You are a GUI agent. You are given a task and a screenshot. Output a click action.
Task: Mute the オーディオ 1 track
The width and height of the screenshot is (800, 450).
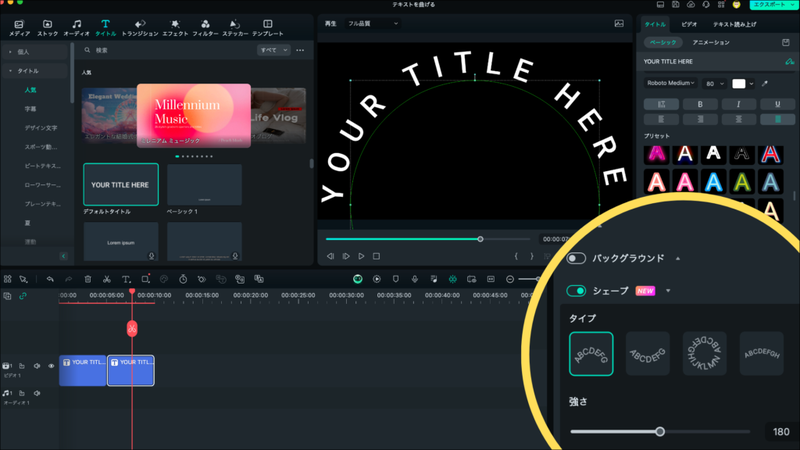[x=37, y=393]
